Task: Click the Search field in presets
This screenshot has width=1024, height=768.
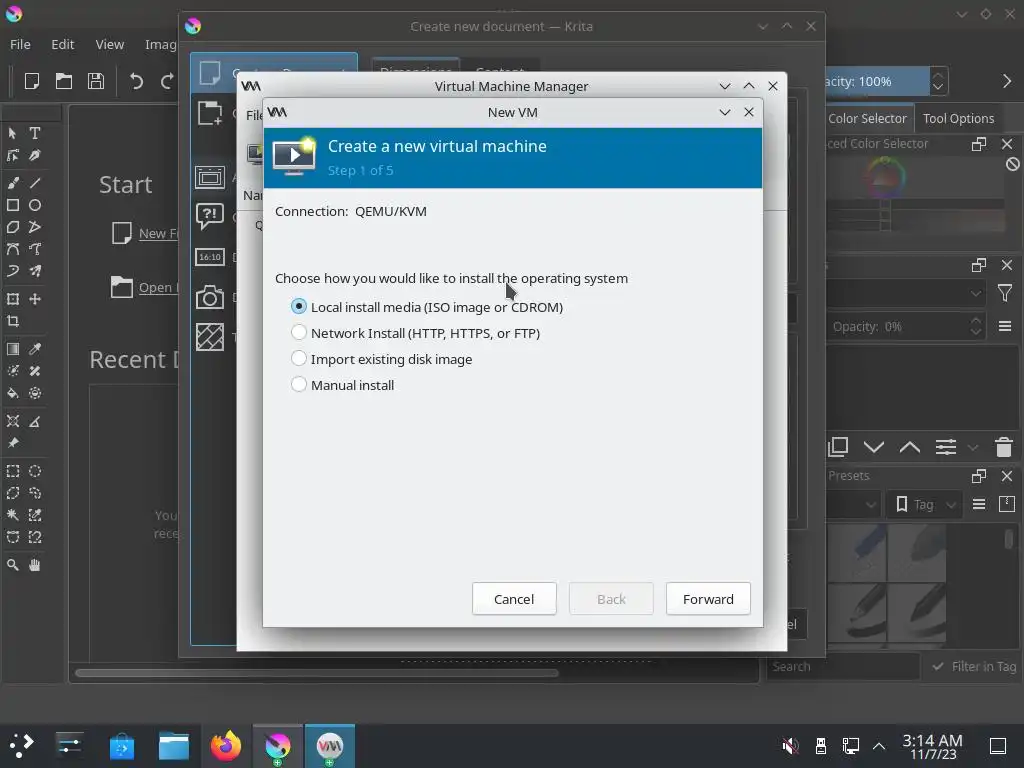Action: (842, 667)
